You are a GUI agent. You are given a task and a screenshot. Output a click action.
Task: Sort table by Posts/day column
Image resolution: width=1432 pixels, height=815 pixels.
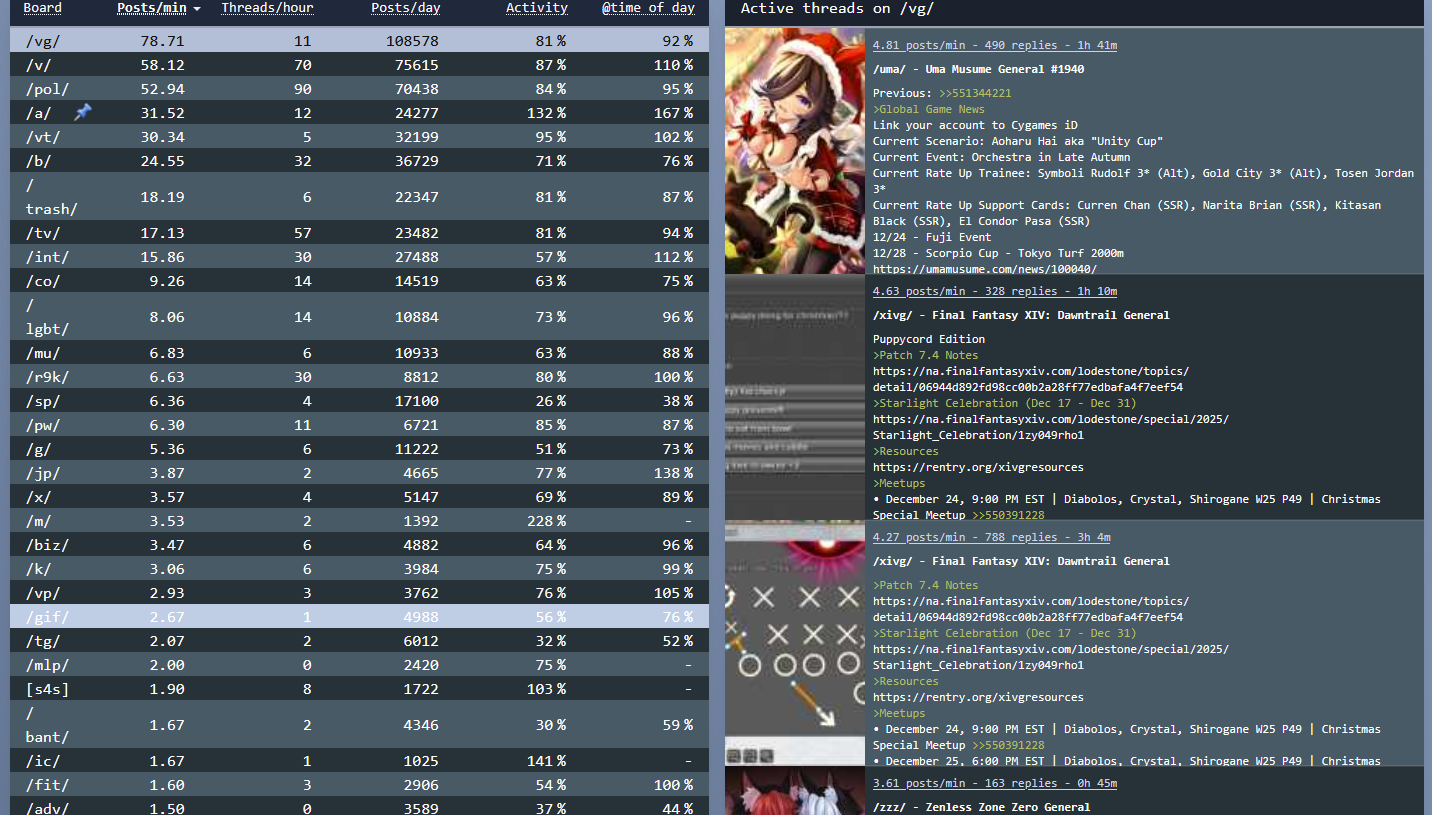405,8
